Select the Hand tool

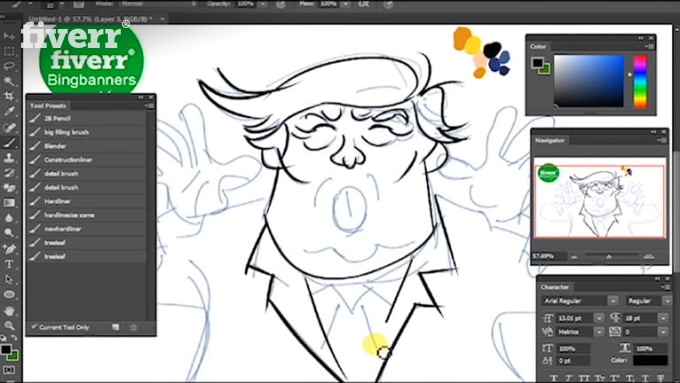(9, 310)
